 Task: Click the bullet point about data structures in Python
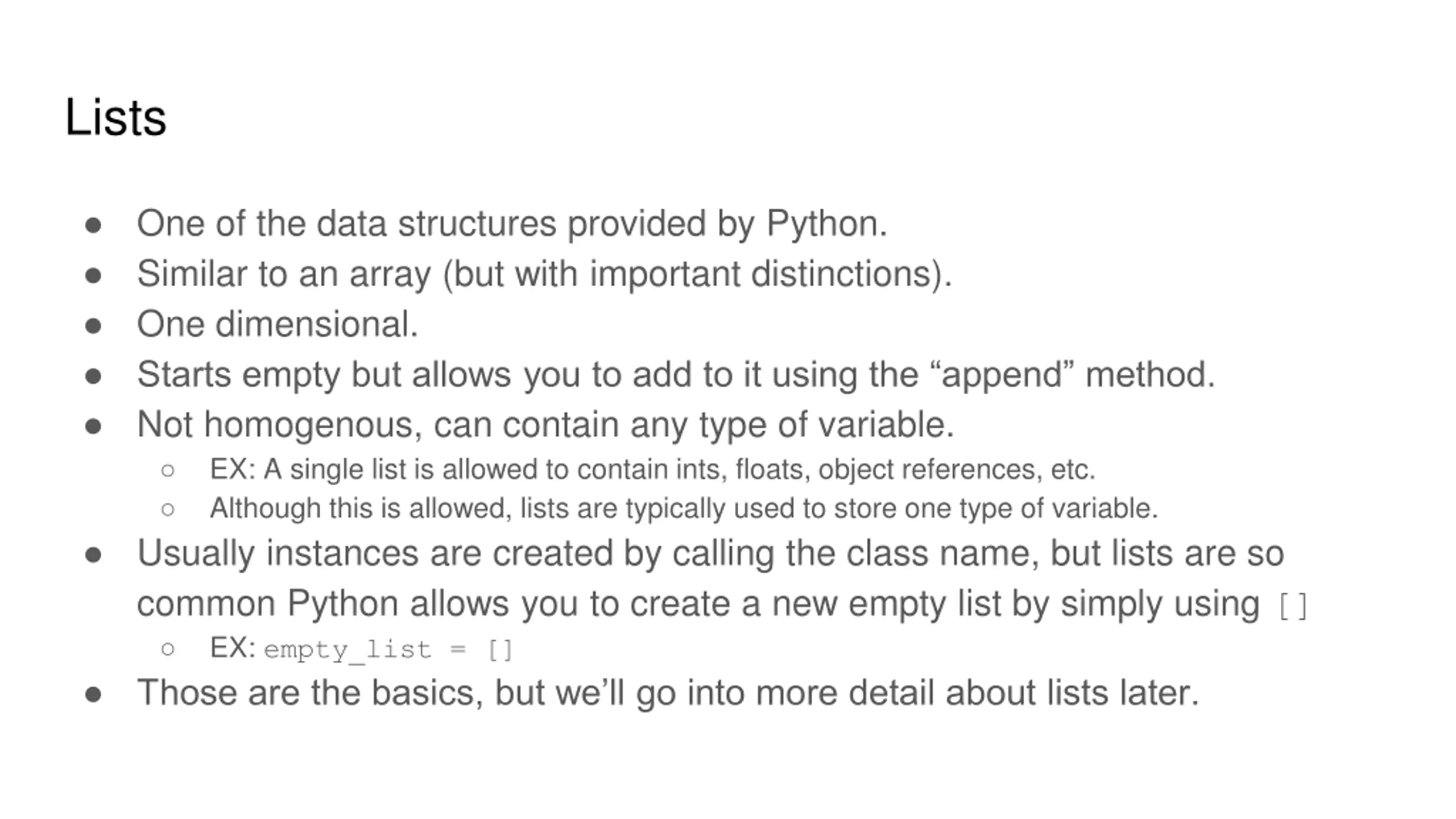[x=512, y=224]
